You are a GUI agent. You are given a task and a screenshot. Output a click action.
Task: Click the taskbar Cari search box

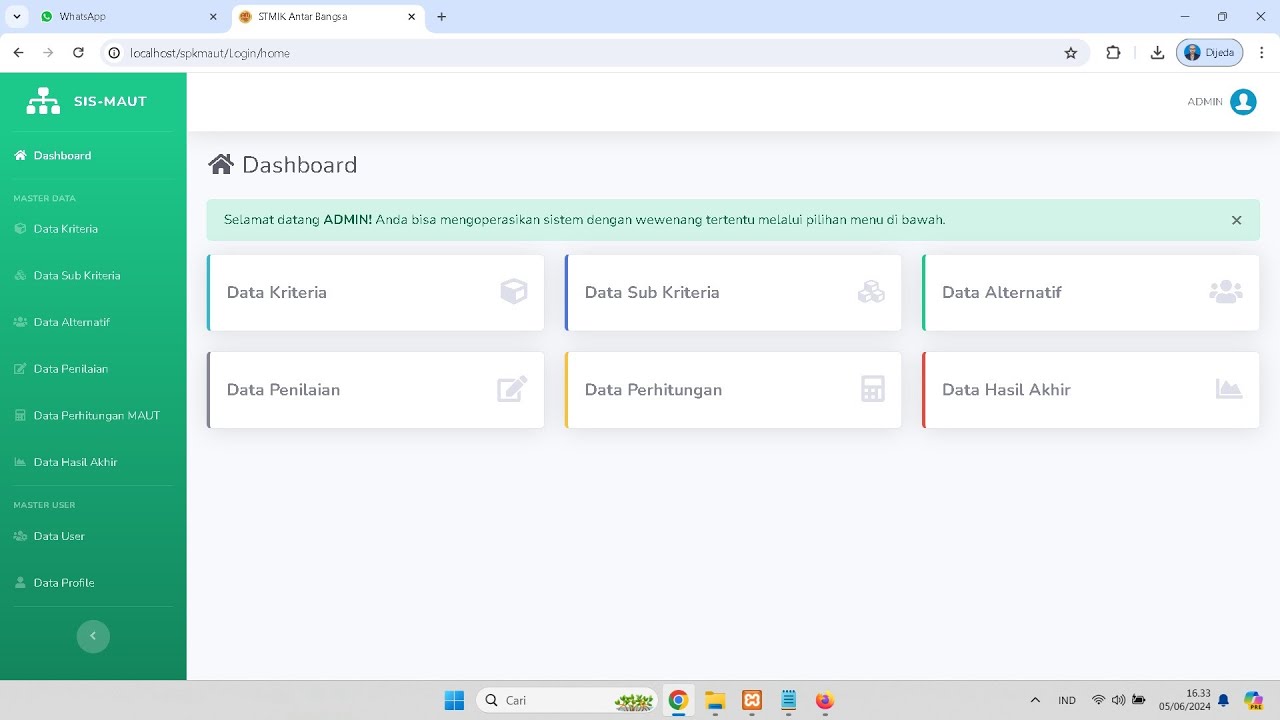pos(567,700)
